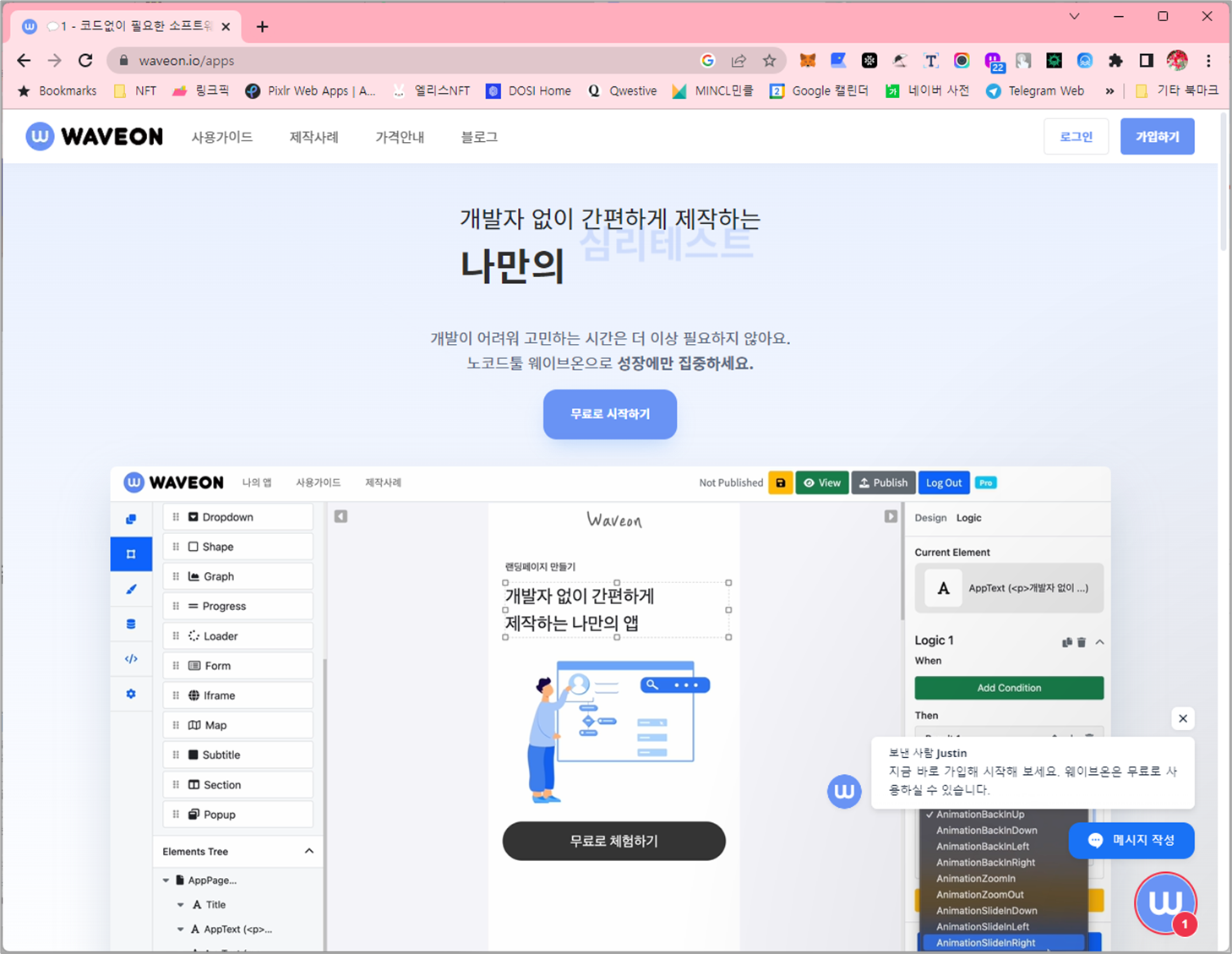Select the Iframe element in the list
Screen dimensions: 1232x954
(x=238, y=695)
